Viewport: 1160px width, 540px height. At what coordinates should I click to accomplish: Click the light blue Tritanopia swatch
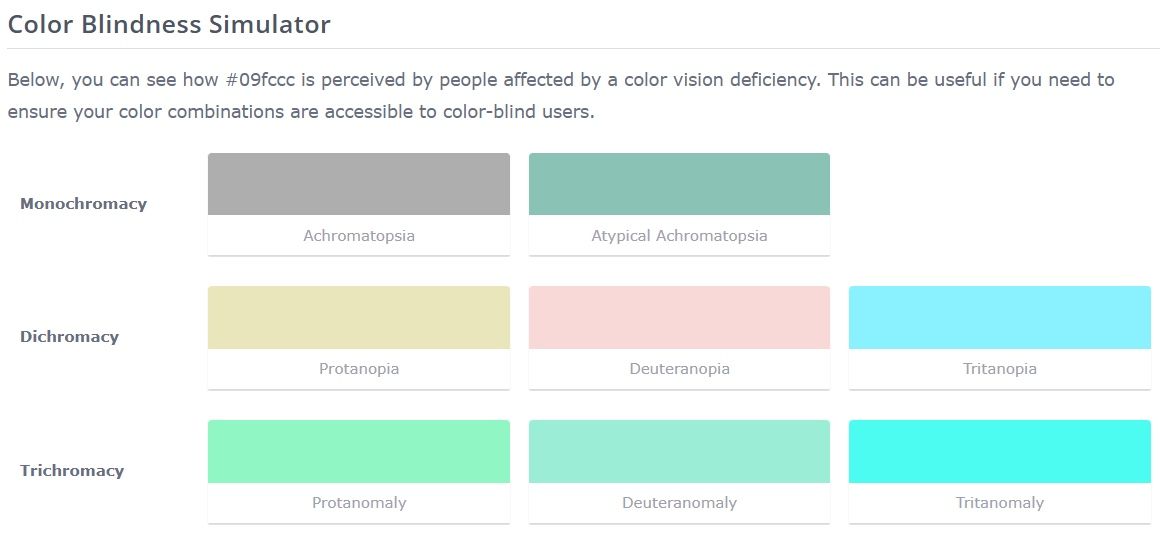point(999,318)
